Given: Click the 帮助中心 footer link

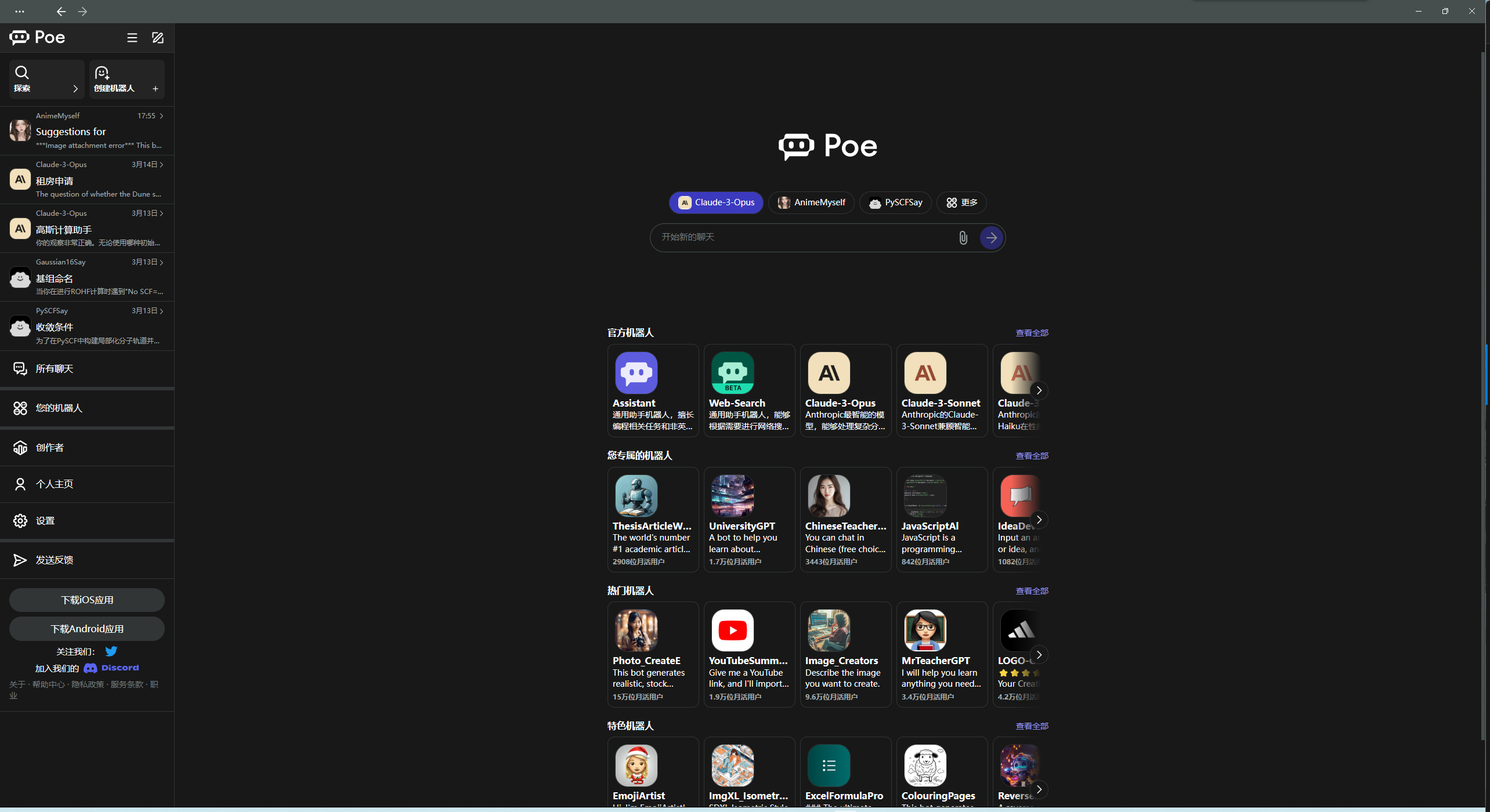Looking at the screenshot, I should click(x=48, y=684).
